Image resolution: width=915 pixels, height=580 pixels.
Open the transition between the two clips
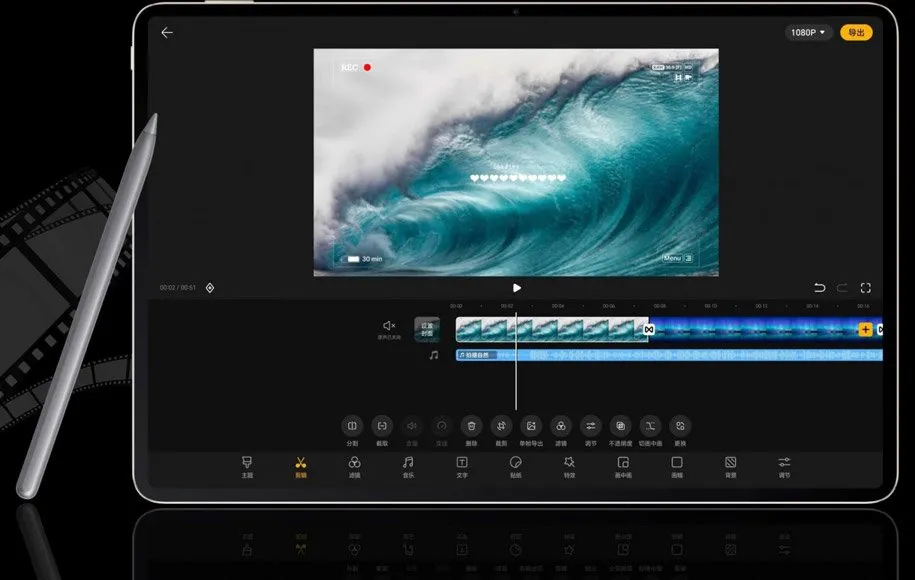[649, 329]
